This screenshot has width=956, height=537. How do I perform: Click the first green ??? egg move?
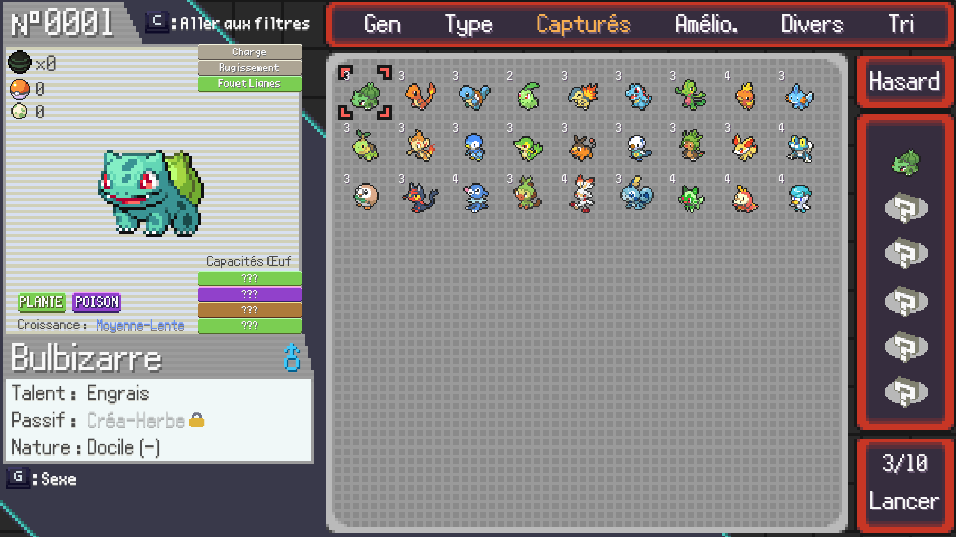[249, 279]
